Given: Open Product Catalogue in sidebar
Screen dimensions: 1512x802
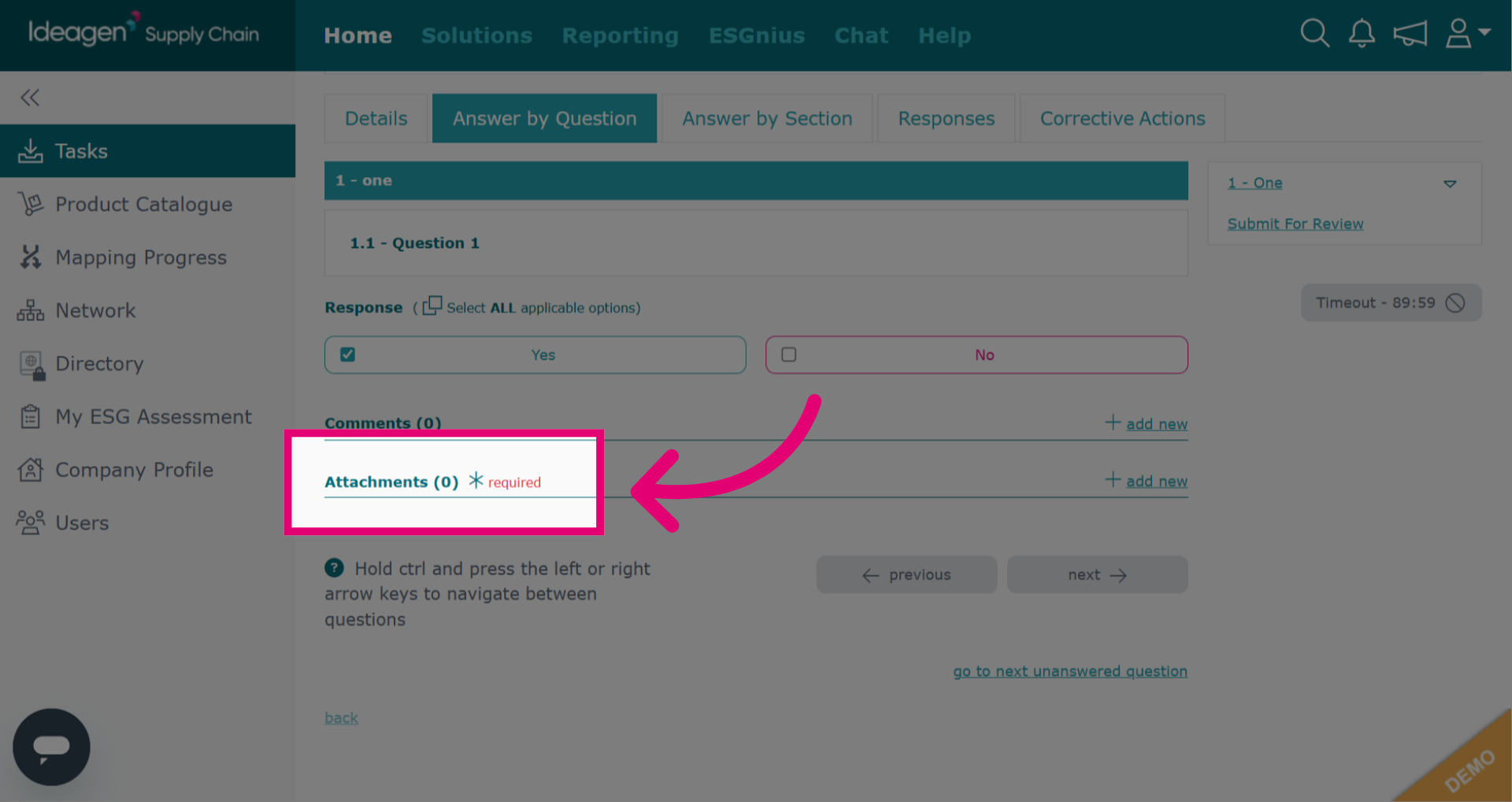Looking at the screenshot, I should (147, 204).
